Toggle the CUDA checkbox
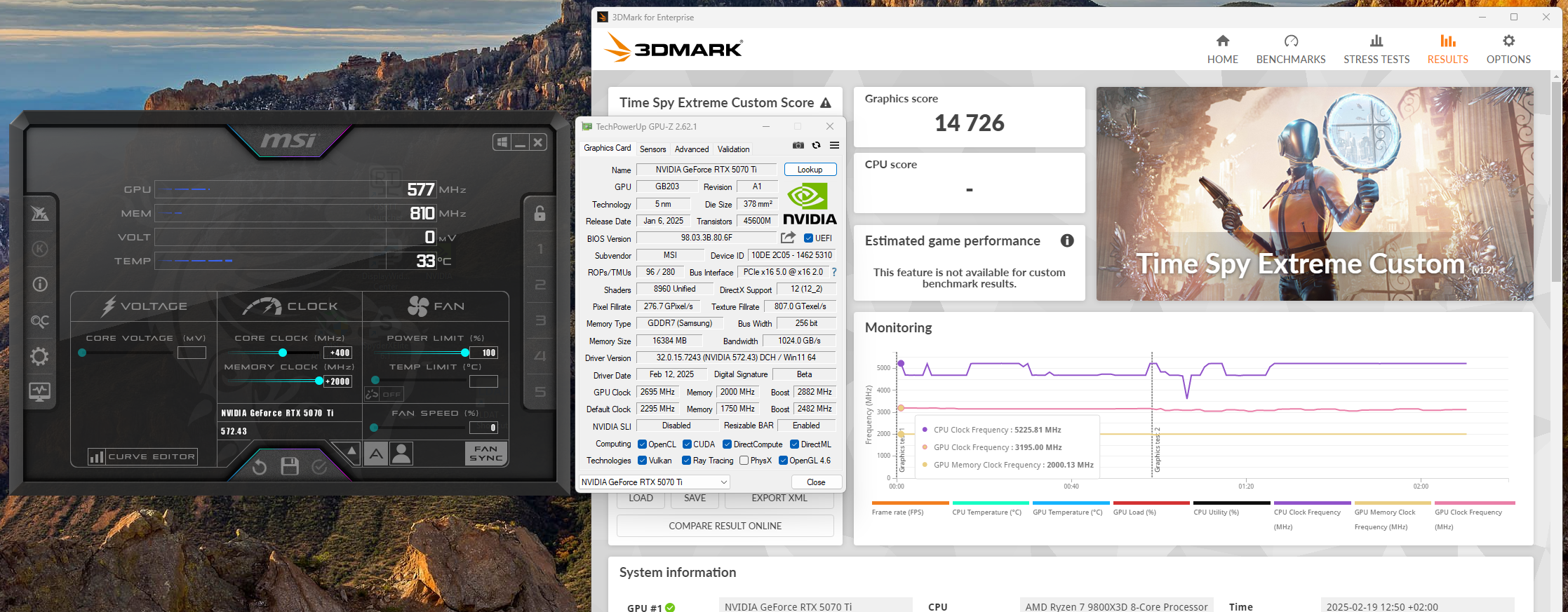The width and height of the screenshot is (1568, 612). click(x=687, y=444)
